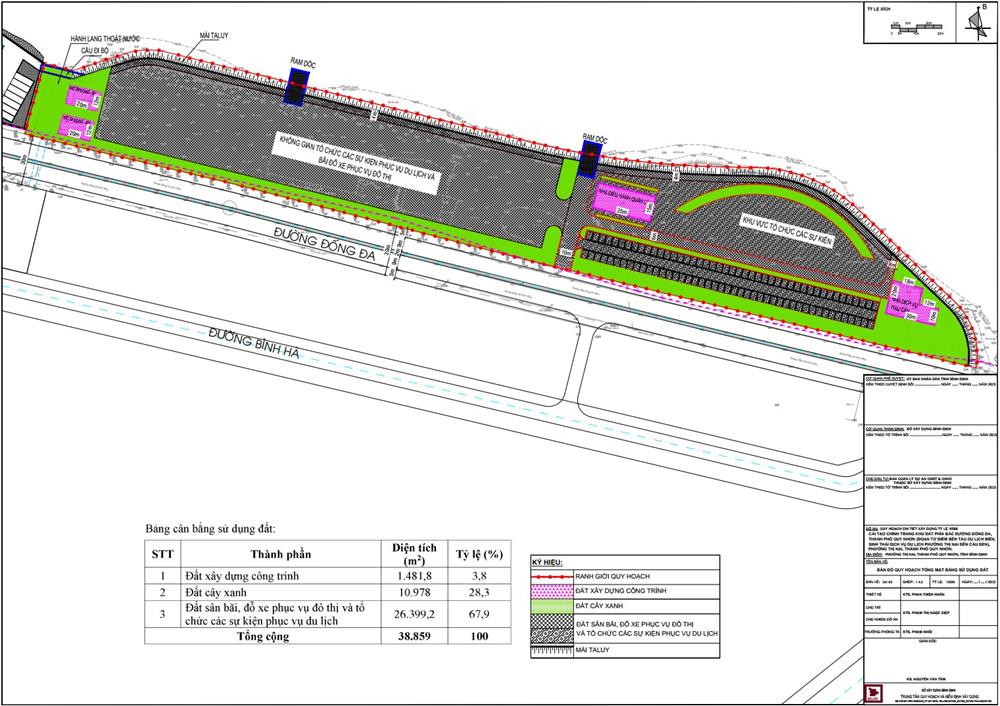Screen dimensions: 1000x706
Task: Click the green ĐẤT CÂY XANH legend swatch
Action: [552, 606]
